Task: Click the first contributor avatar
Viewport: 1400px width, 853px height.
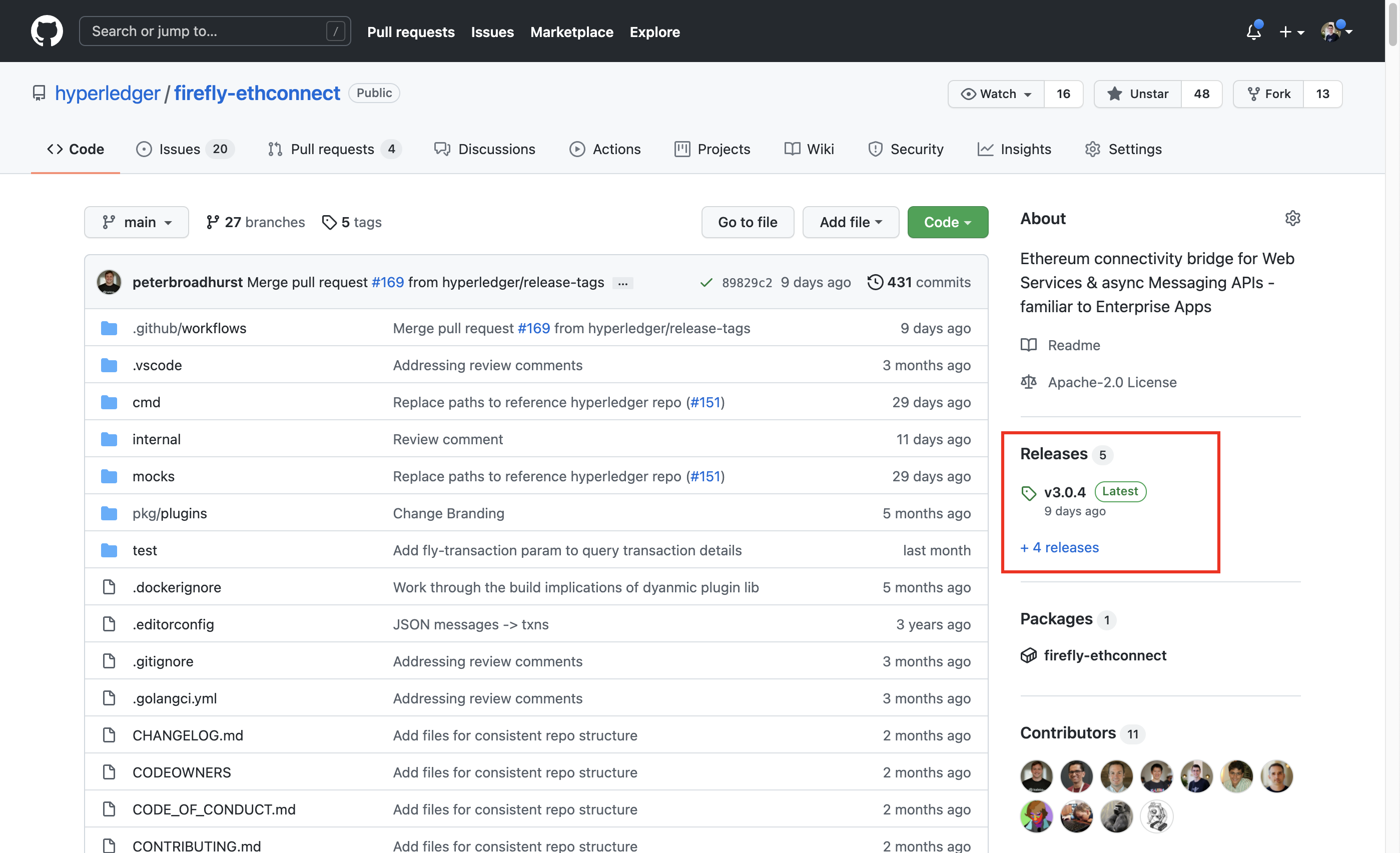Action: coord(1036,776)
